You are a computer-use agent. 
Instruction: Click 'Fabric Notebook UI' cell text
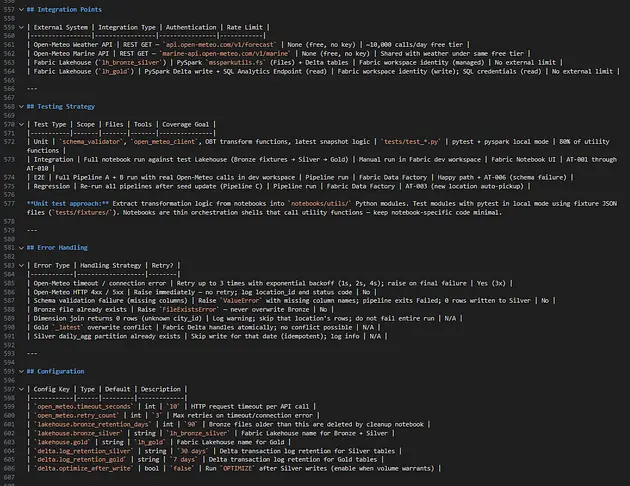[523, 159]
